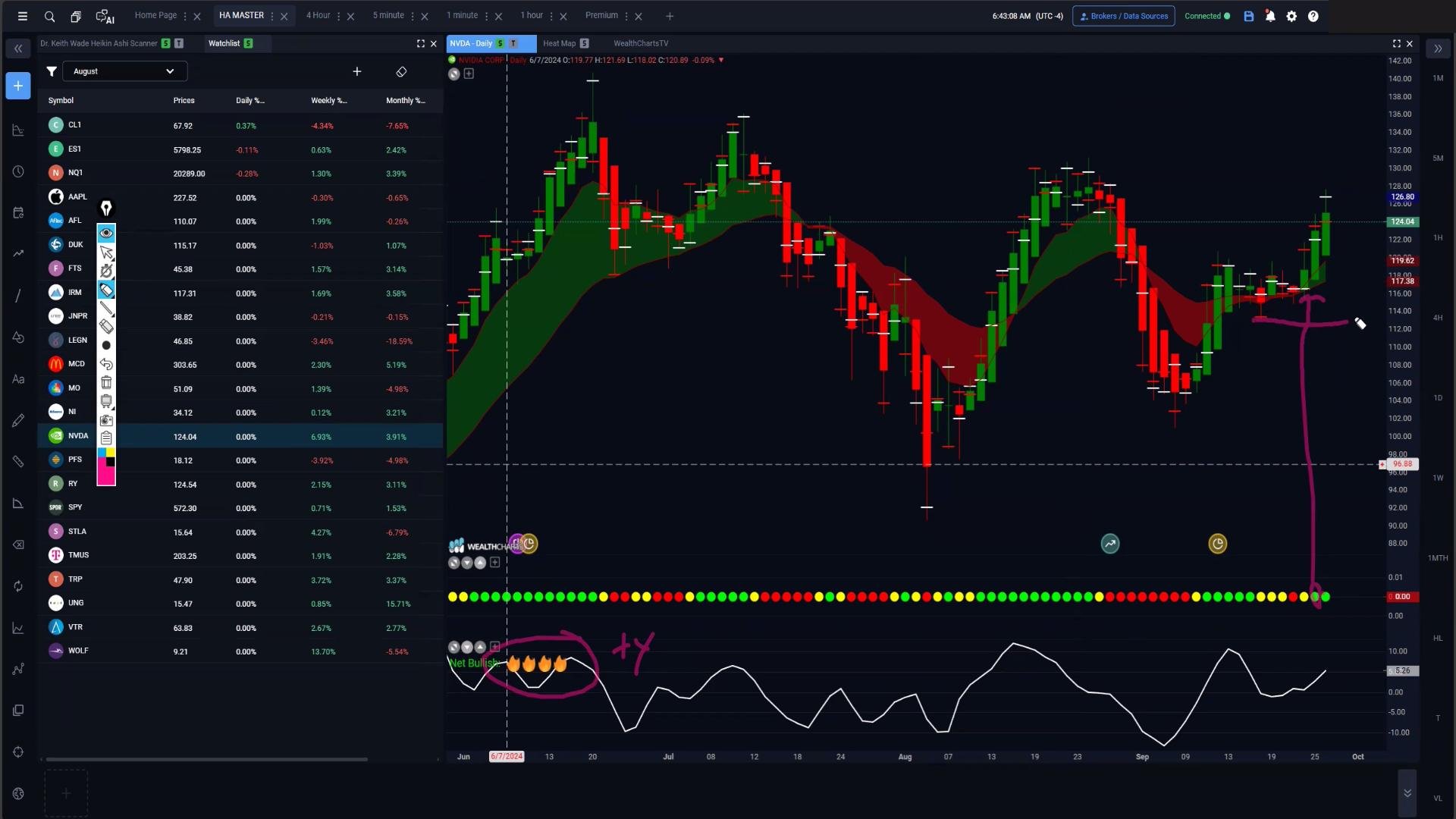
Task: Click the pen nib icon of annotation toolbar
Action: click(x=106, y=208)
